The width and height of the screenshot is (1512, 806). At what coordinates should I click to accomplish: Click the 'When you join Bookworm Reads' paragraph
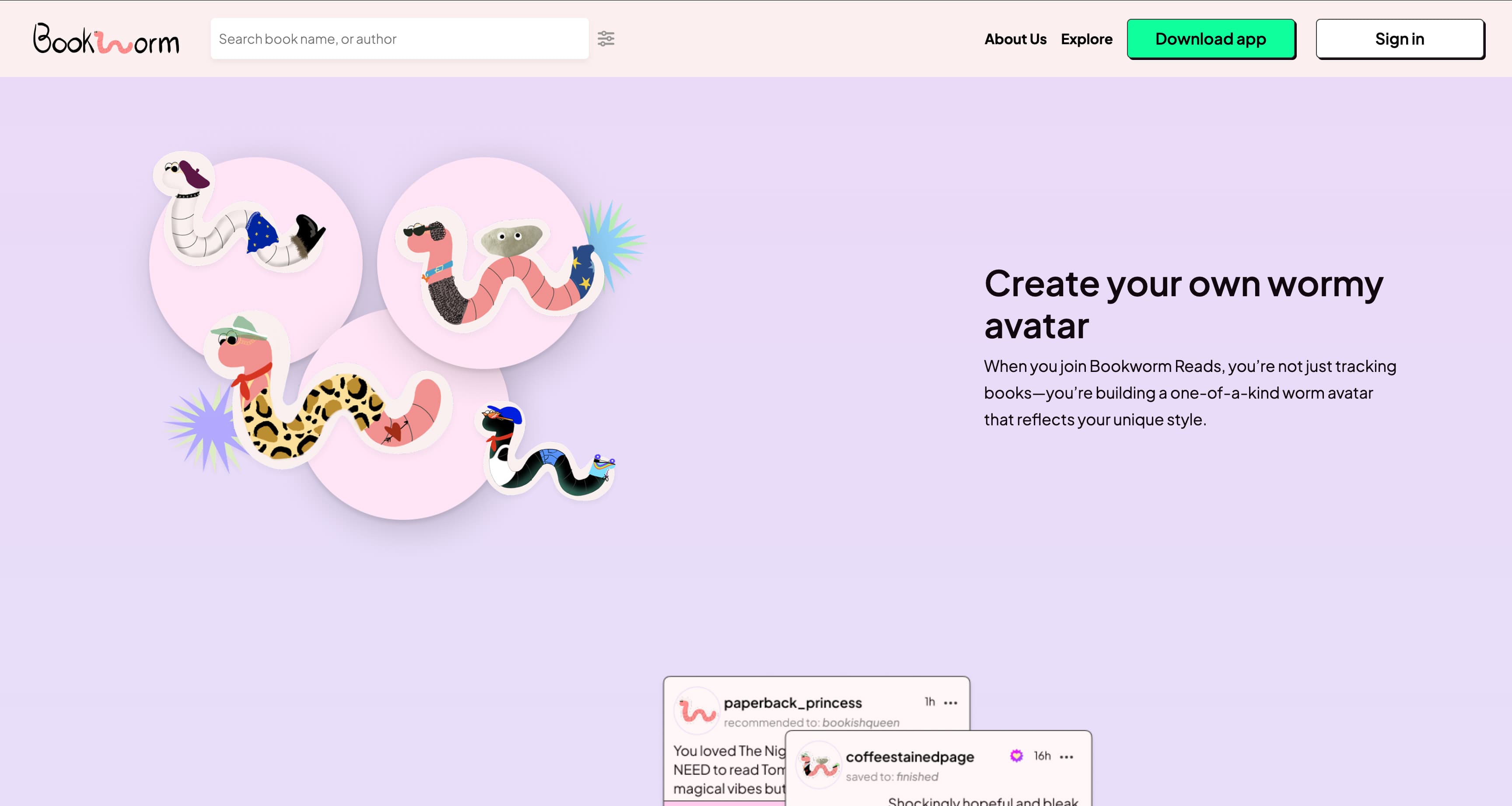[x=1190, y=393]
